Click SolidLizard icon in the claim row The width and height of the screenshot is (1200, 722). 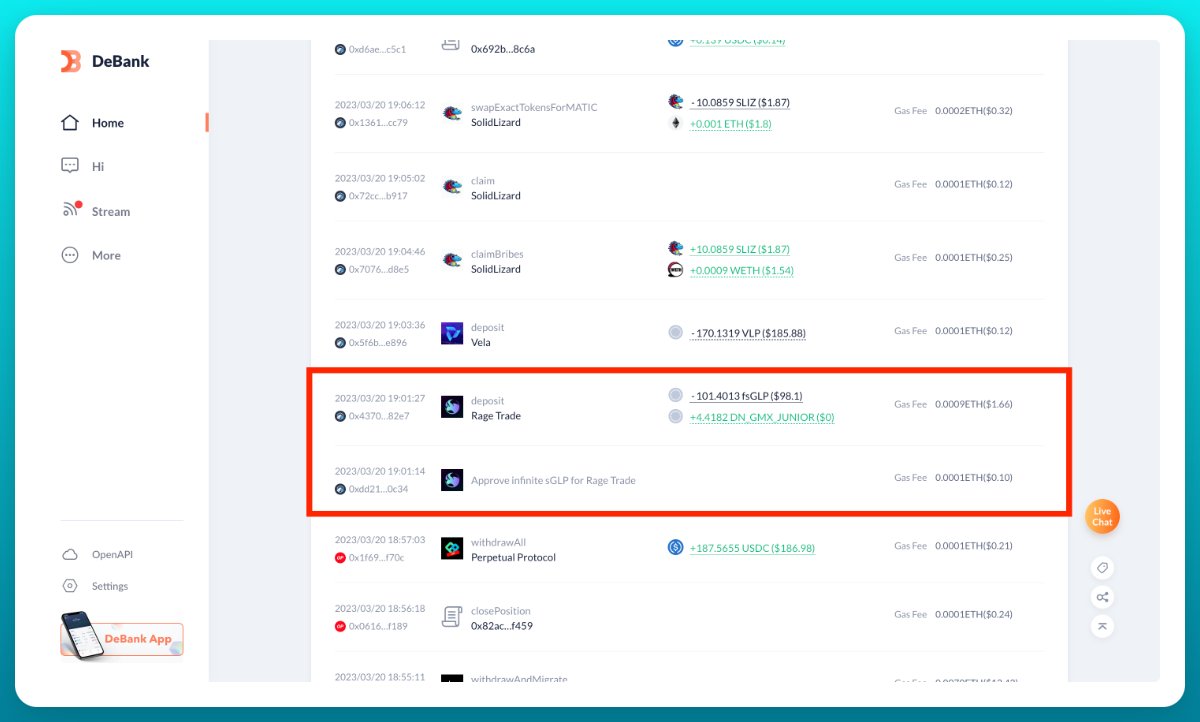pos(452,187)
